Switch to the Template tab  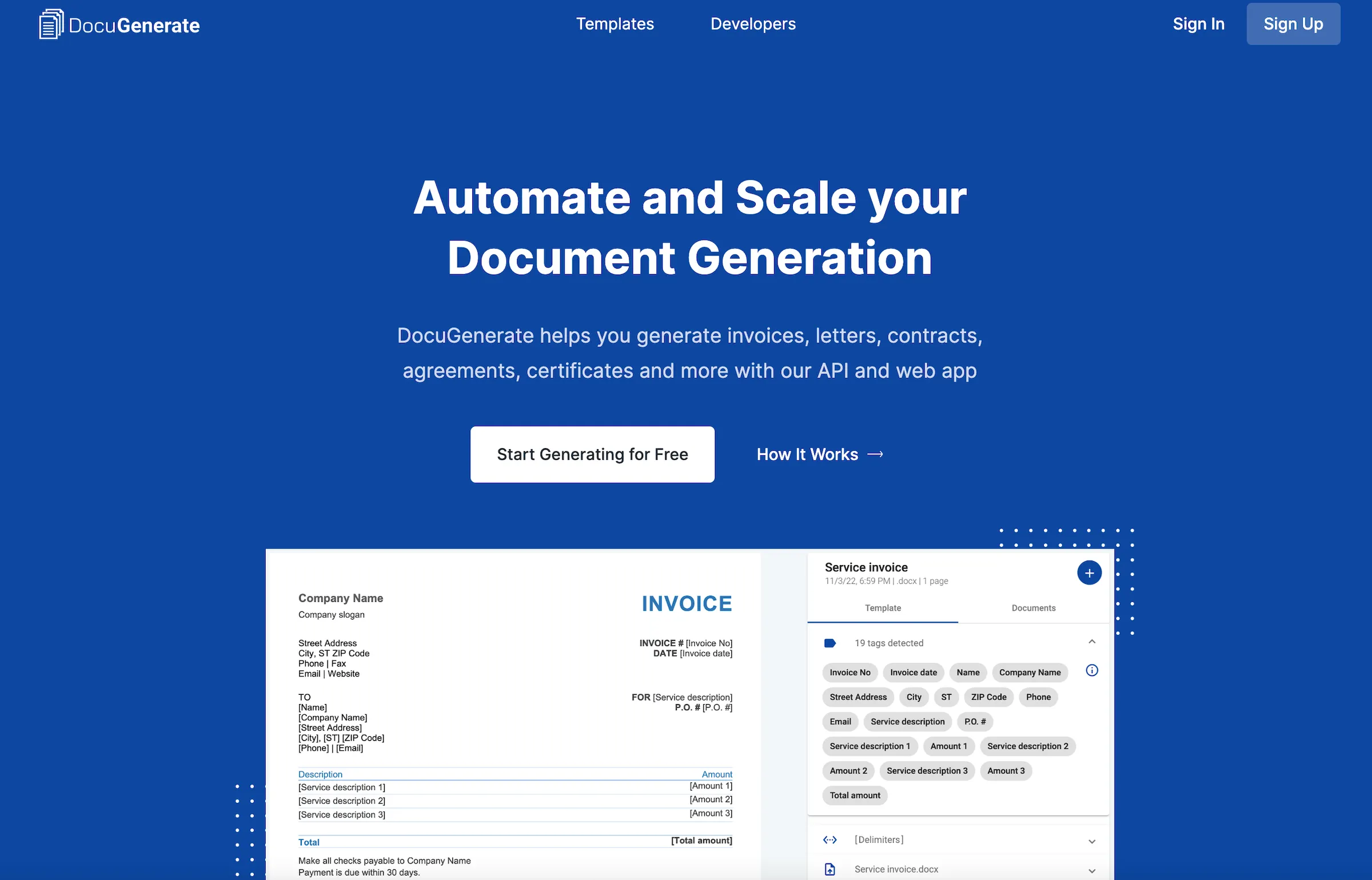coord(882,607)
